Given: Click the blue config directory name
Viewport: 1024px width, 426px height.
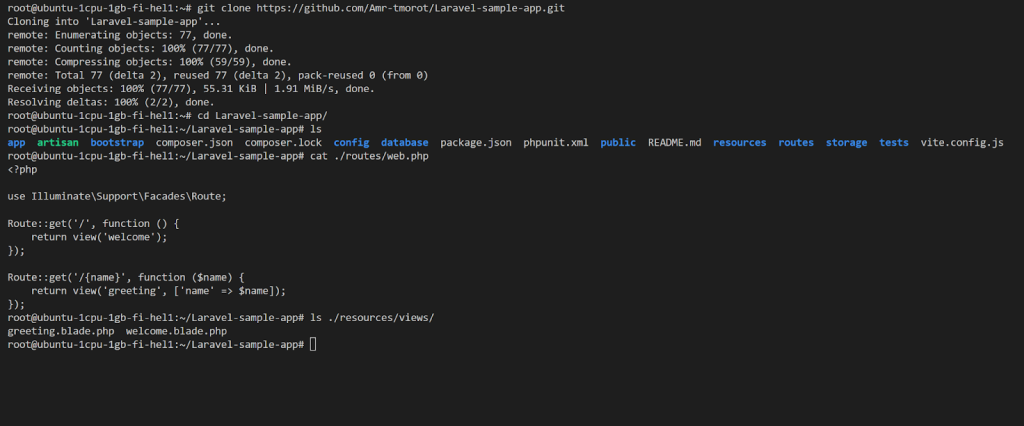Looking at the screenshot, I should [x=351, y=143].
